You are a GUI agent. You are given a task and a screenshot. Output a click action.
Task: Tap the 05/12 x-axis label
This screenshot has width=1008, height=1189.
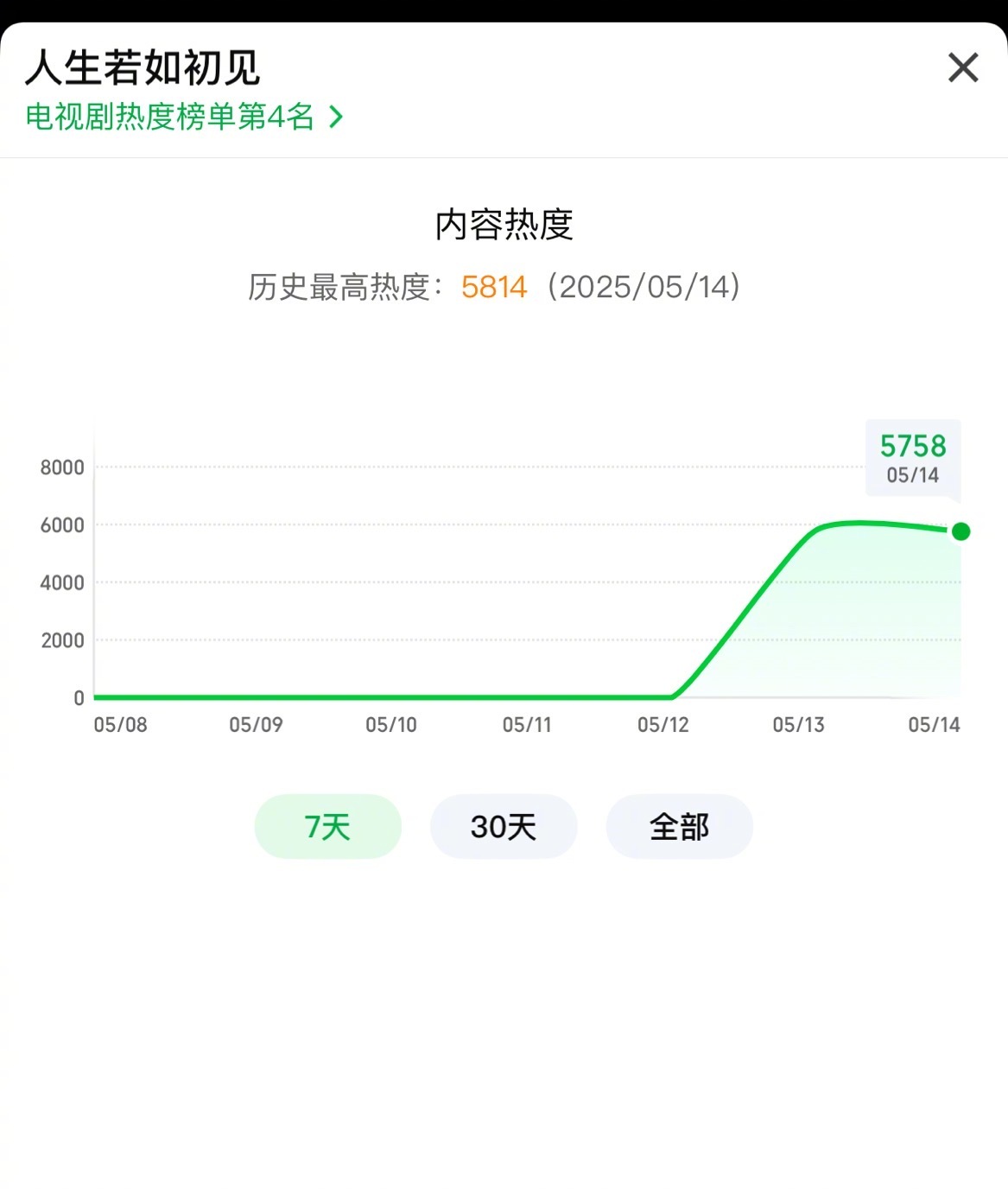[x=663, y=725]
